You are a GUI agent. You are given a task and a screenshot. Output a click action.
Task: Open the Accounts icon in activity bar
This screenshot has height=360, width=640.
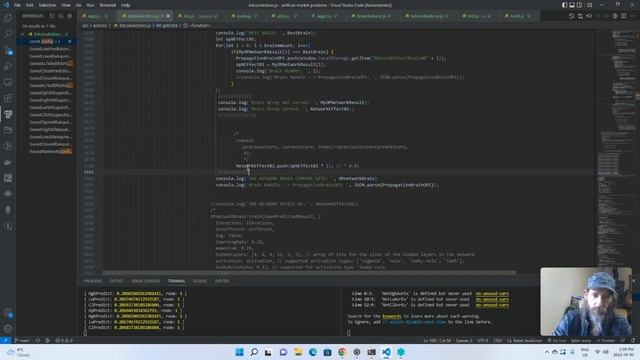(8, 314)
